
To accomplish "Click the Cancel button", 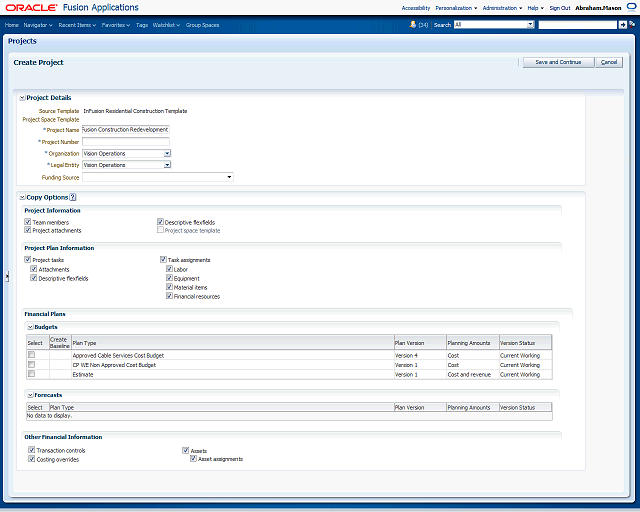I will (608, 62).
